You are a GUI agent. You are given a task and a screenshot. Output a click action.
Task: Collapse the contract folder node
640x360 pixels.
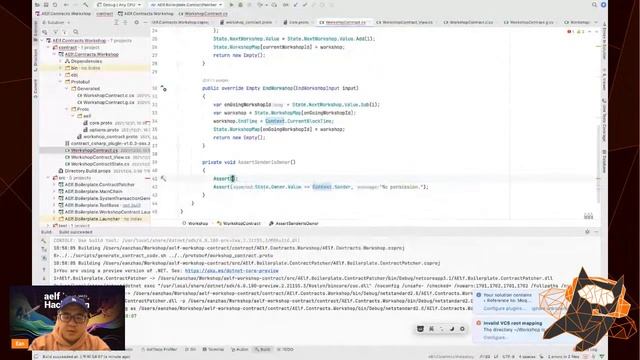(x=48, y=47)
